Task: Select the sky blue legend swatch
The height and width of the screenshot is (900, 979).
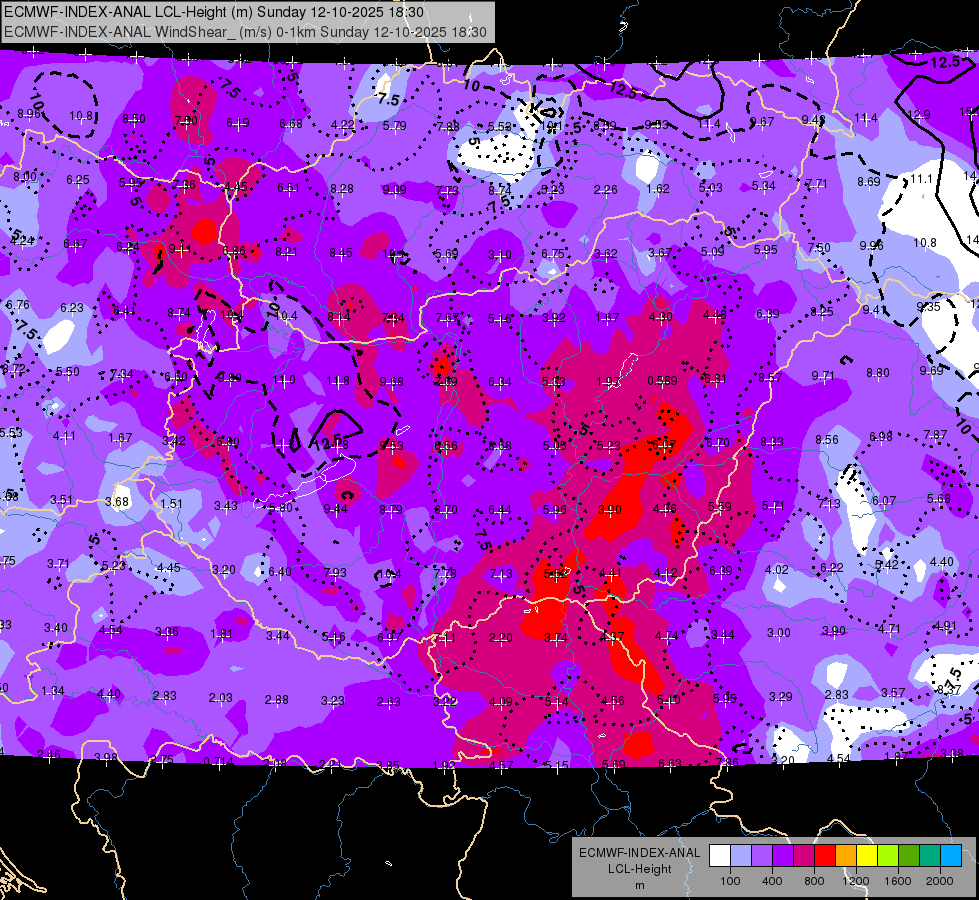Action: click(951, 856)
